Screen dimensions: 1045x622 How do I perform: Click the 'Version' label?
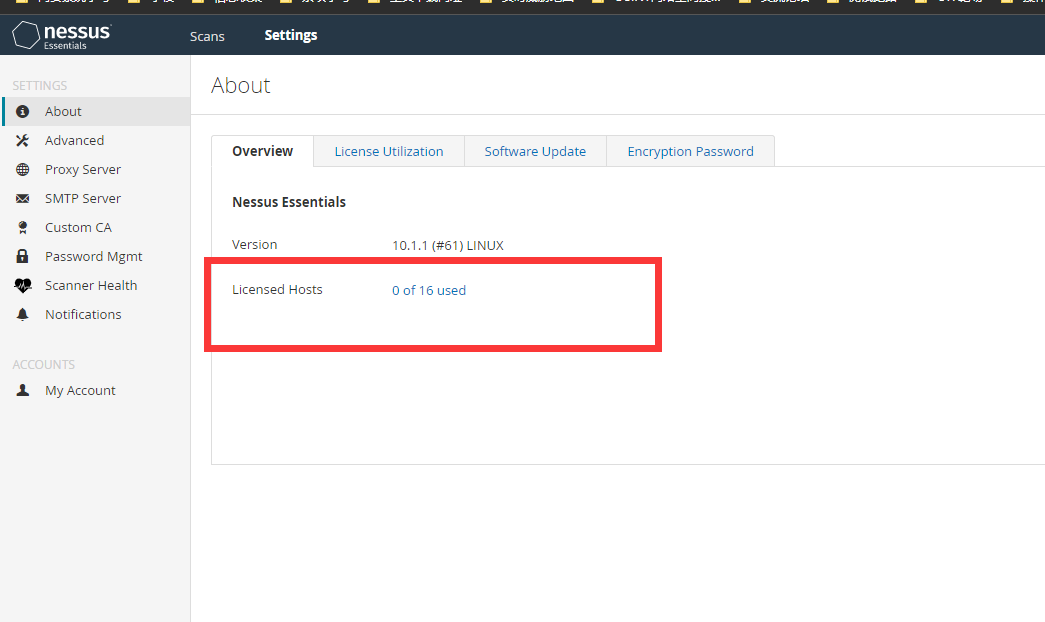255,245
